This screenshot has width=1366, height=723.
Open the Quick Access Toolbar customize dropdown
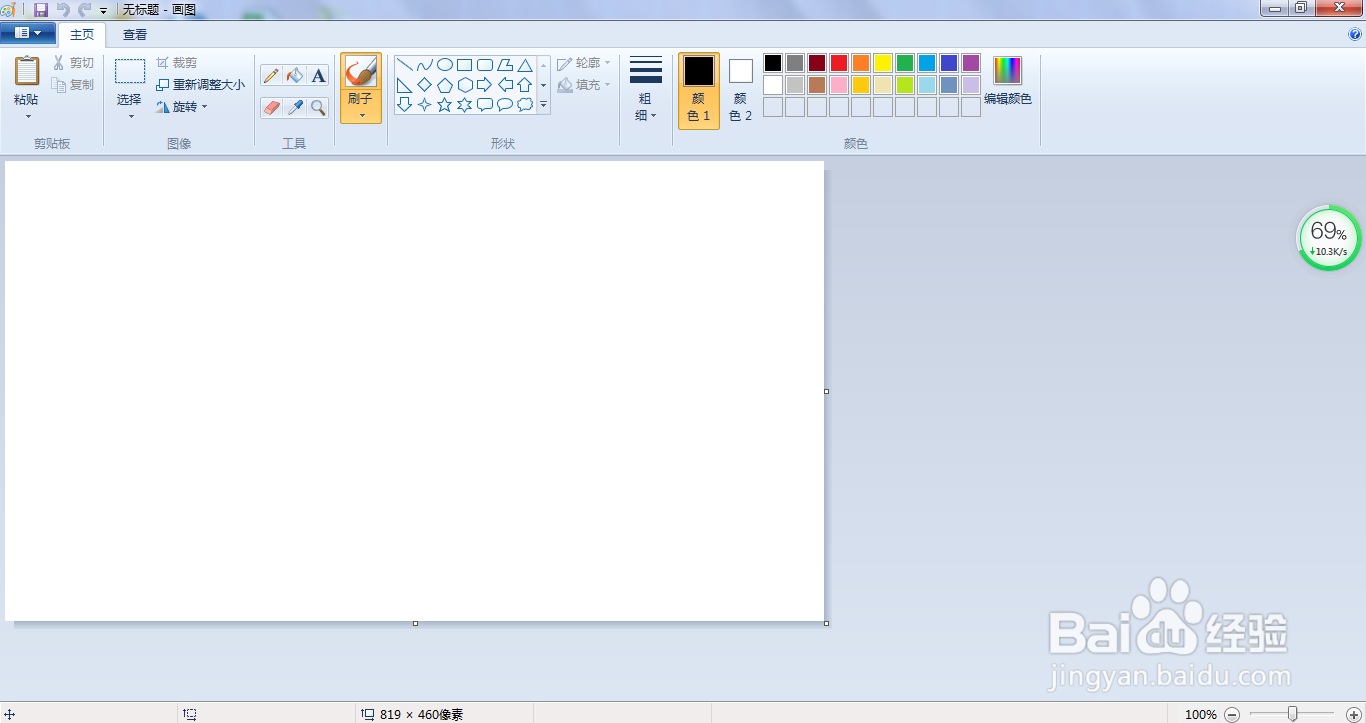(103, 10)
